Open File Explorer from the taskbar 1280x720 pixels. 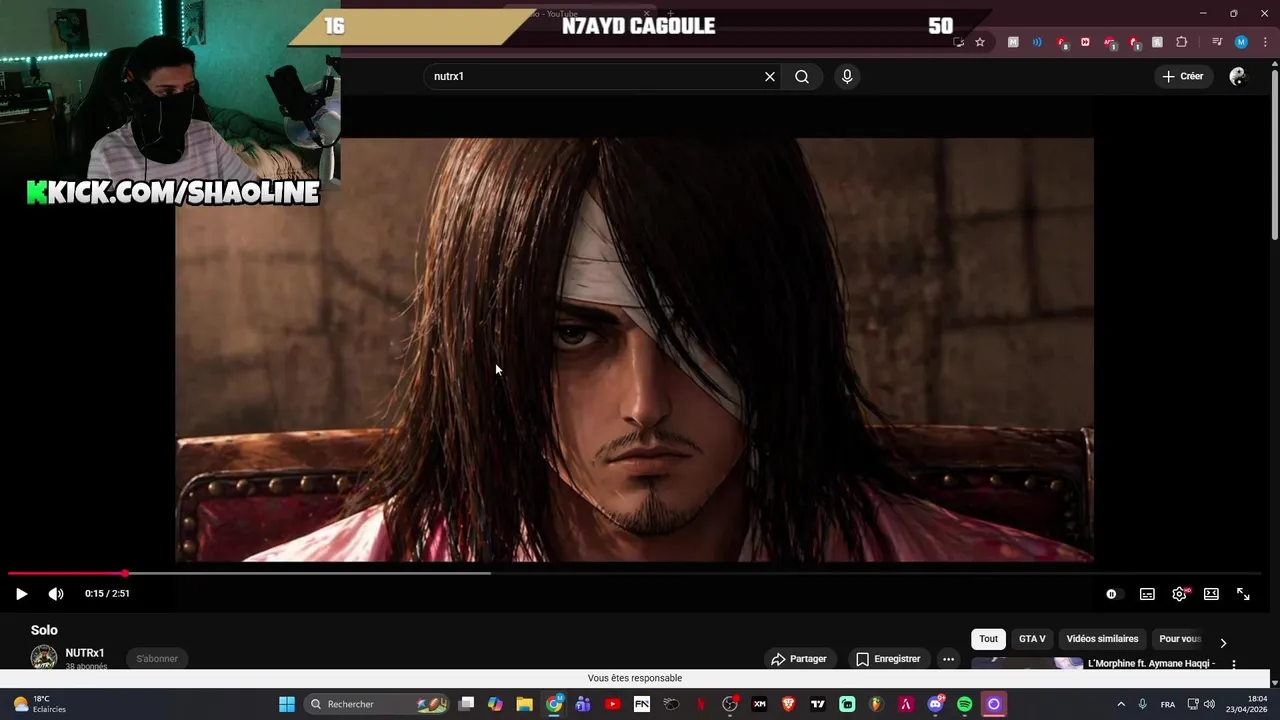(x=524, y=704)
